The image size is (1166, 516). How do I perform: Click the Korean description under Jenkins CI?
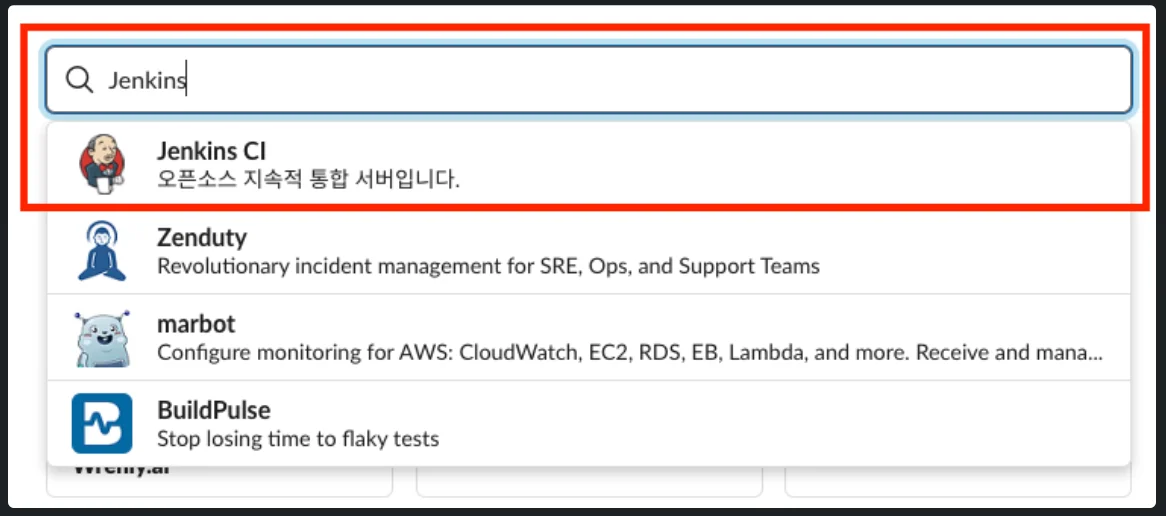point(308,181)
